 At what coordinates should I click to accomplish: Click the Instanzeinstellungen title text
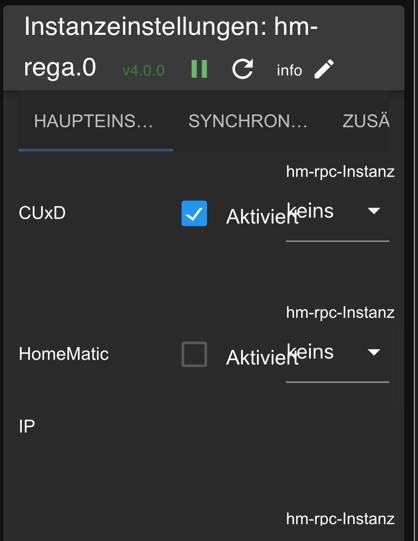[x=145, y=27]
